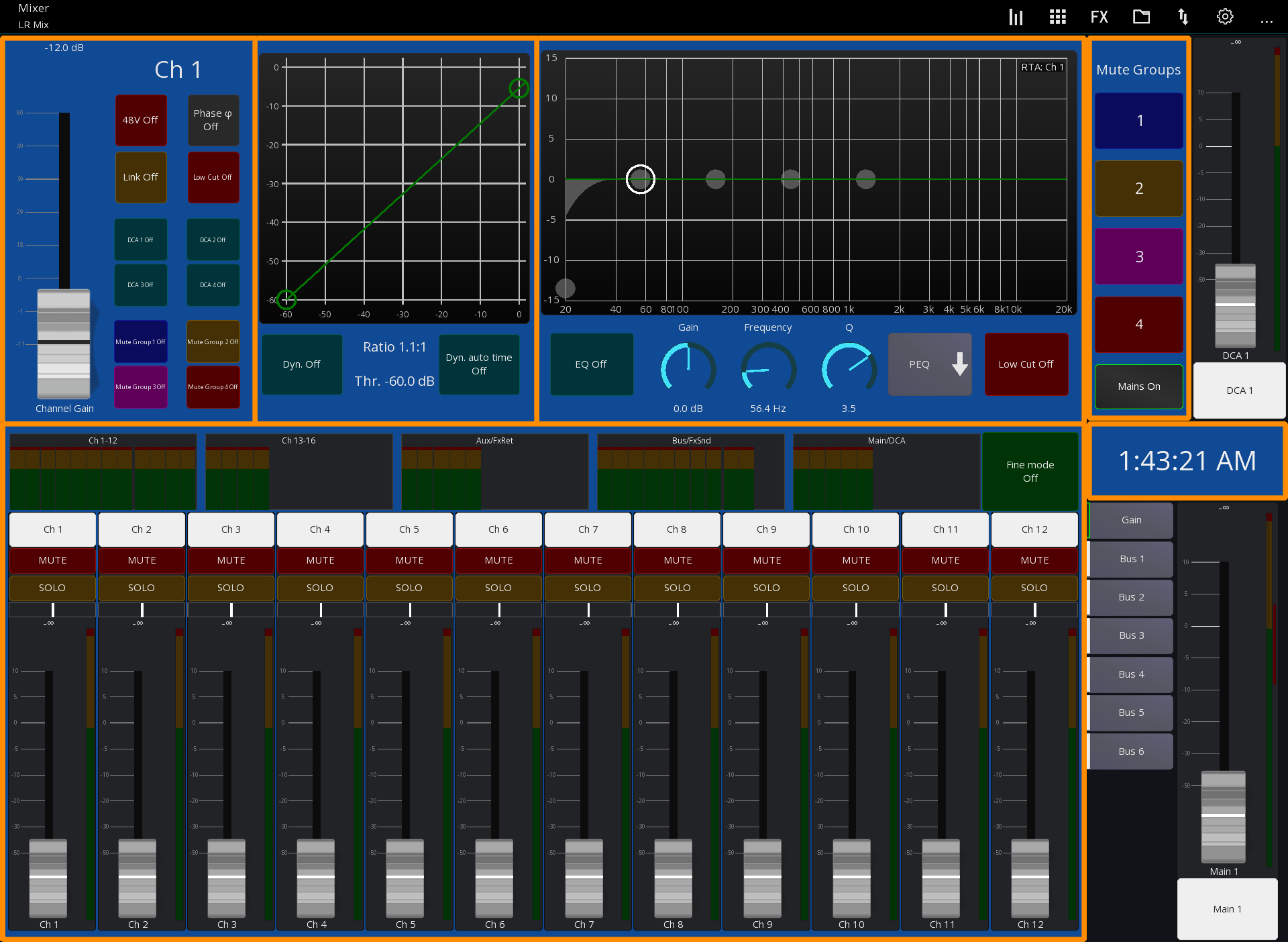
Task: Open the metering view bar chart icon
Action: [x=1015, y=16]
